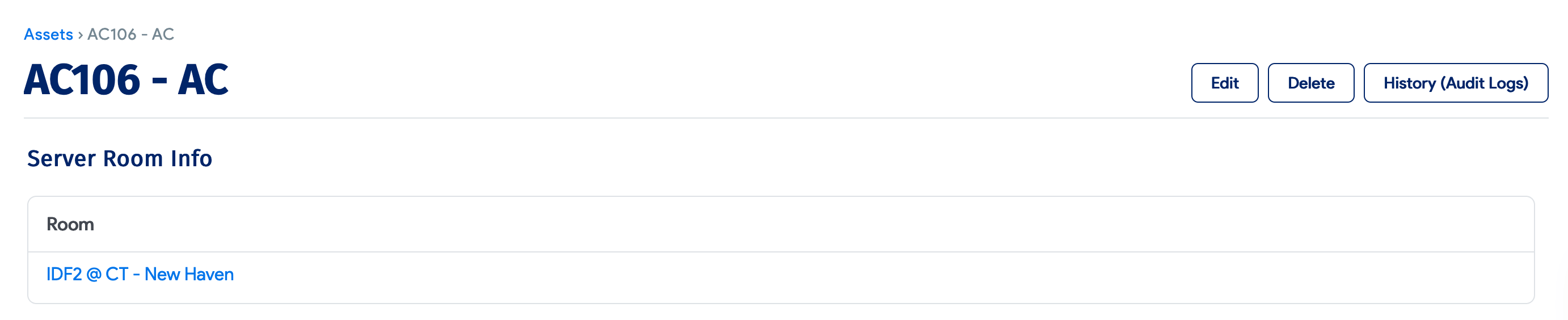Click the table row containing IDF2 room

[781, 277]
